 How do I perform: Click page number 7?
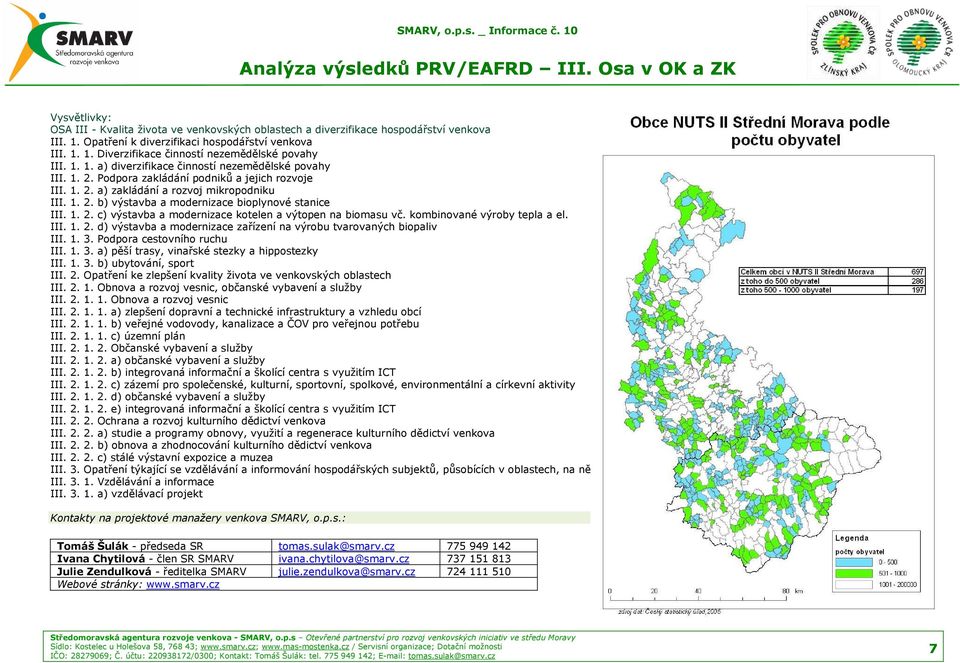933,648
